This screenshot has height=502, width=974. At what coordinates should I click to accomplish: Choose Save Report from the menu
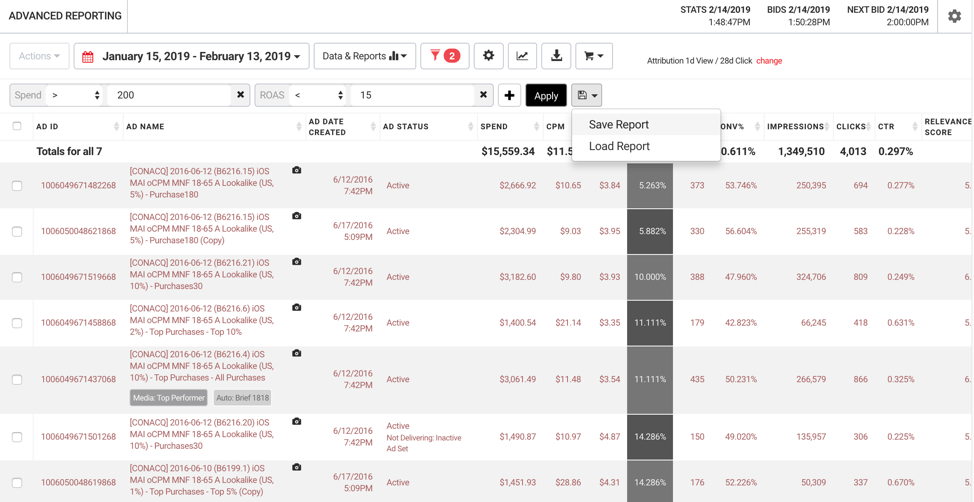point(646,124)
